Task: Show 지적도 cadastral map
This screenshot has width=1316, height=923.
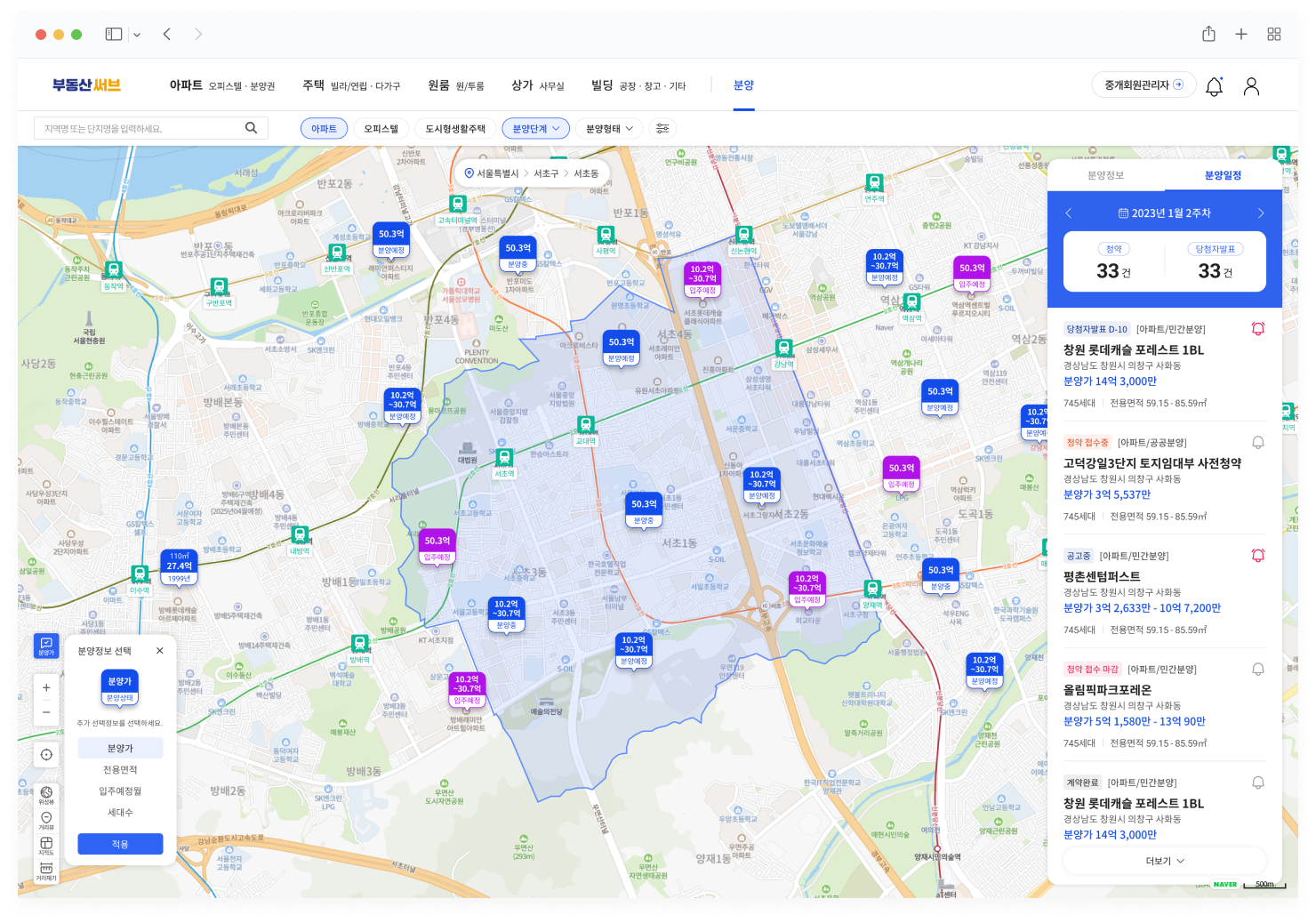Action: [46, 846]
